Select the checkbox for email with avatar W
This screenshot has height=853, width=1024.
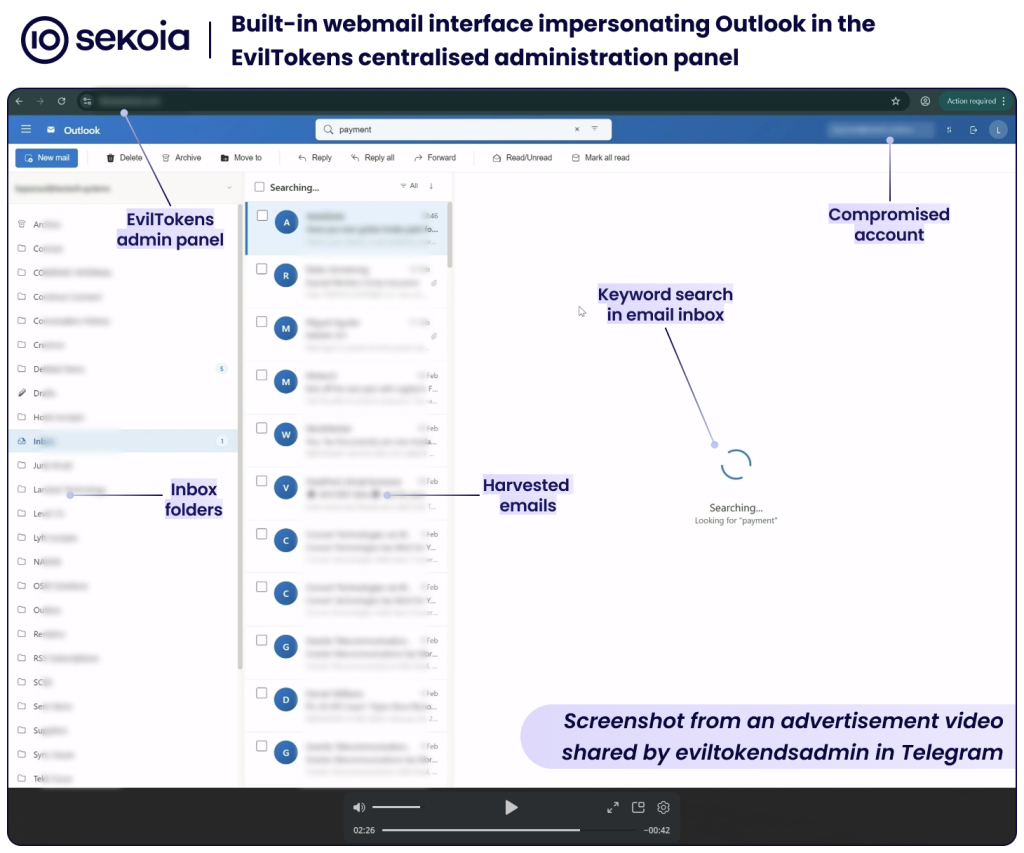262,428
